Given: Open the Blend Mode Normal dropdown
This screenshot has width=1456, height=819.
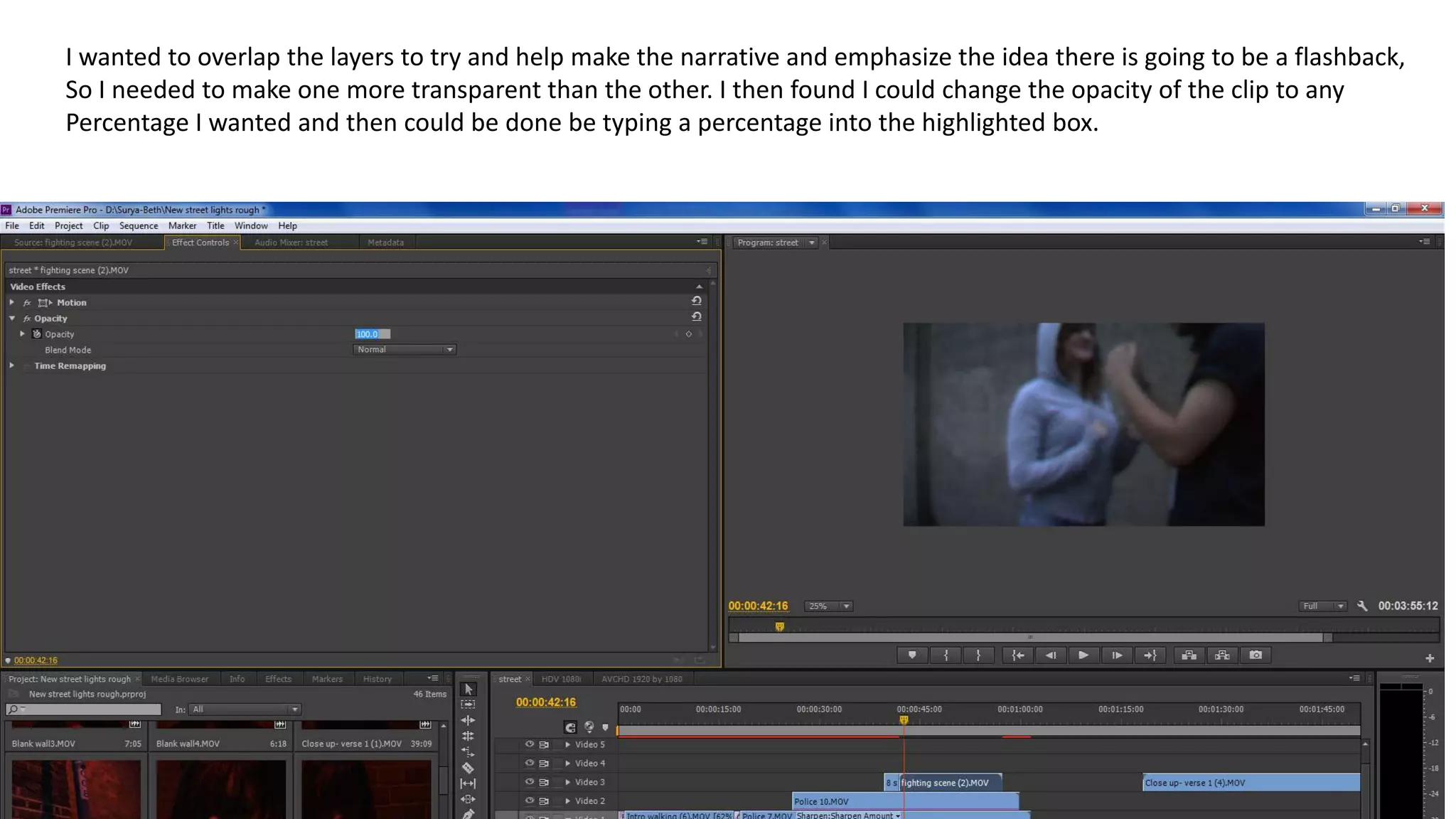Looking at the screenshot, I should pos(405,349).
